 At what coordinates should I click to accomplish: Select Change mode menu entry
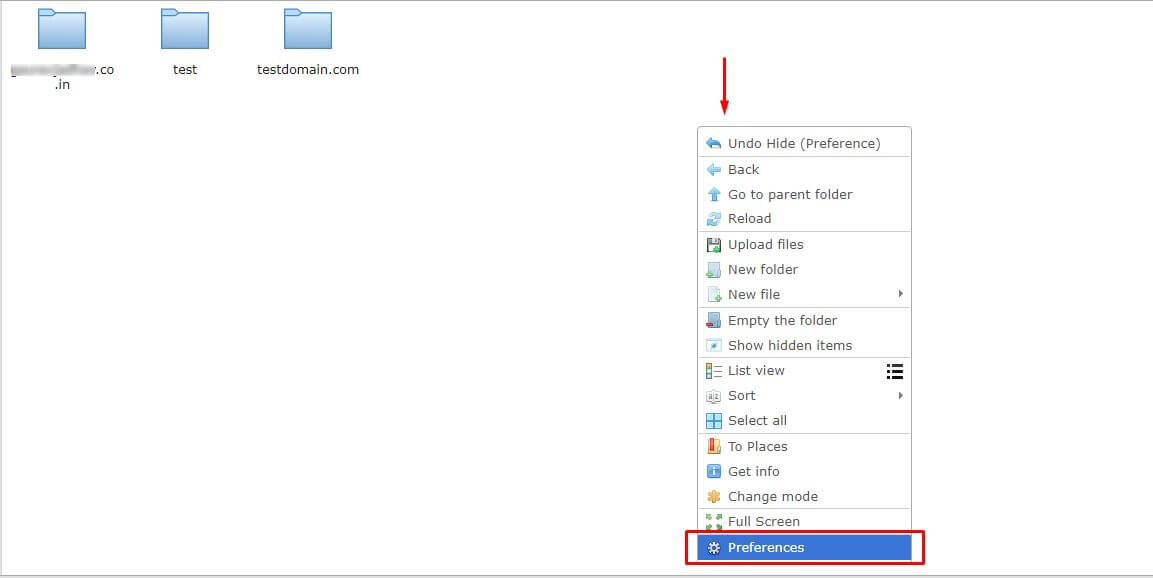(x=804, y=496)
